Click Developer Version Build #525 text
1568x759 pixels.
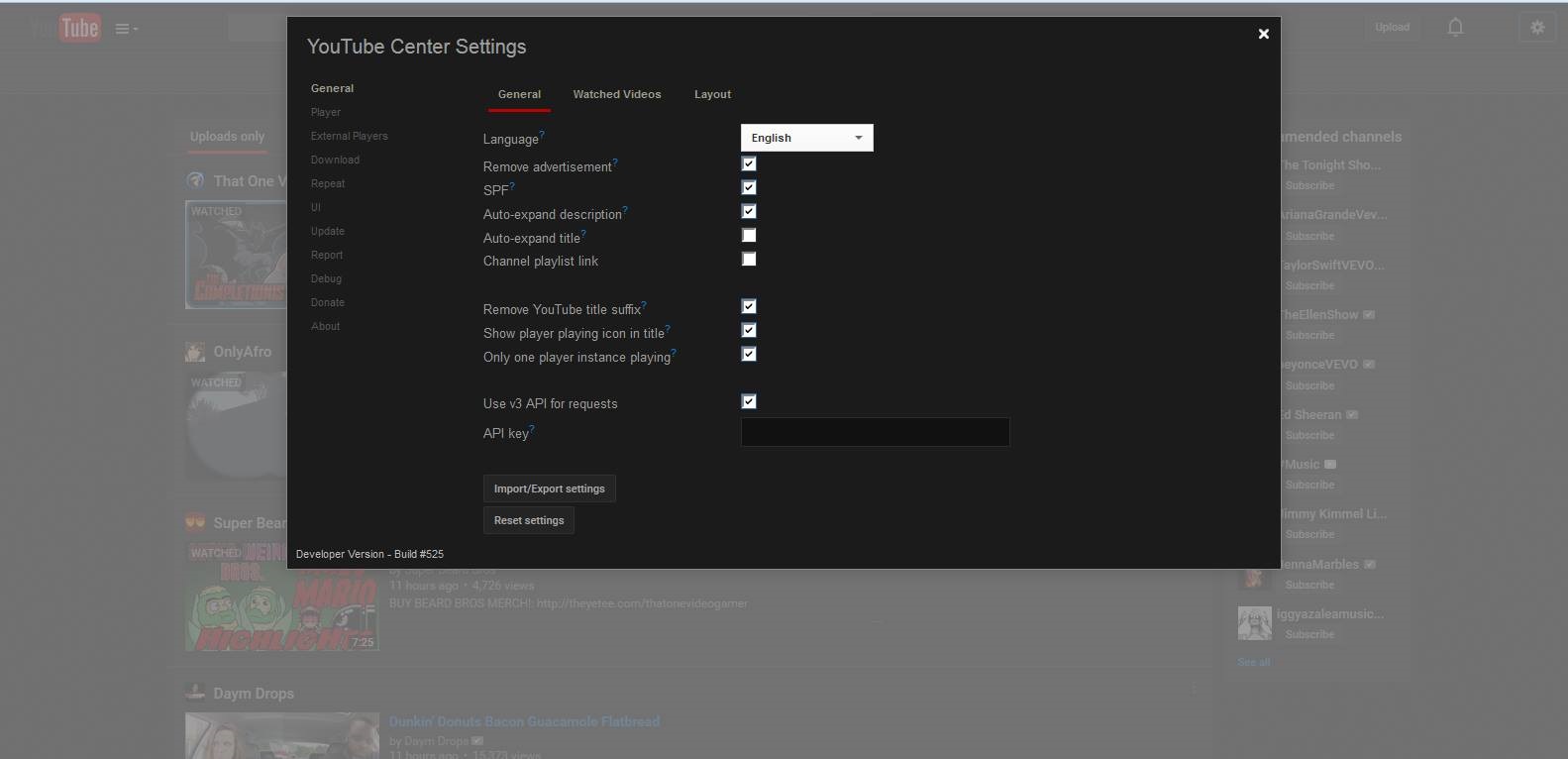point(369,554)
